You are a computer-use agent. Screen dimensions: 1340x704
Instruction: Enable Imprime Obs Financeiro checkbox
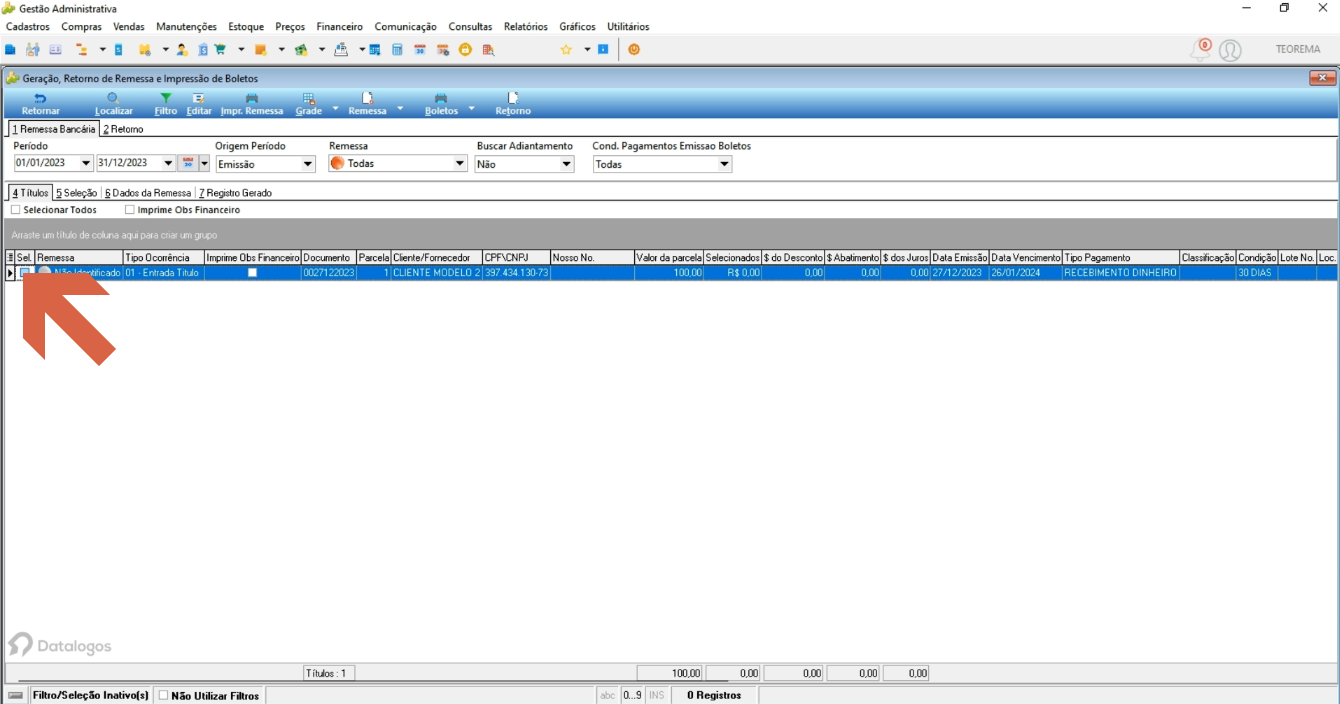tap(130, 210)
